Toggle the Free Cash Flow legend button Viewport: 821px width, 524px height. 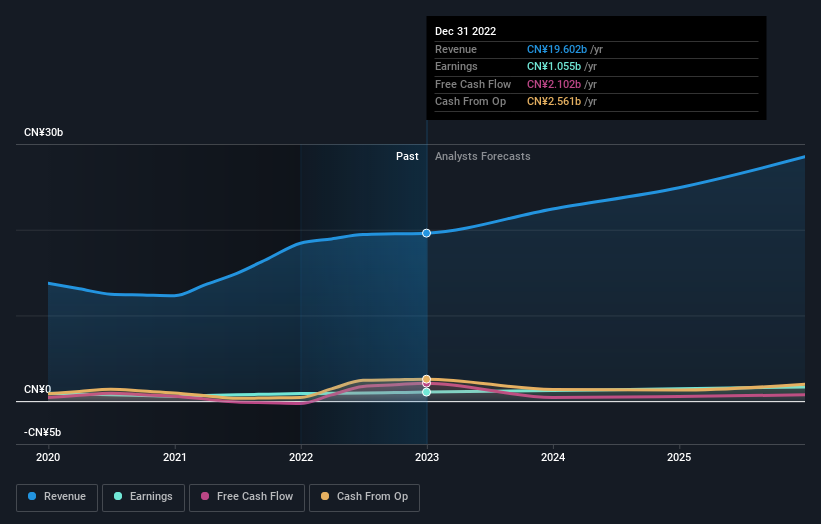(x=247, y=497)
